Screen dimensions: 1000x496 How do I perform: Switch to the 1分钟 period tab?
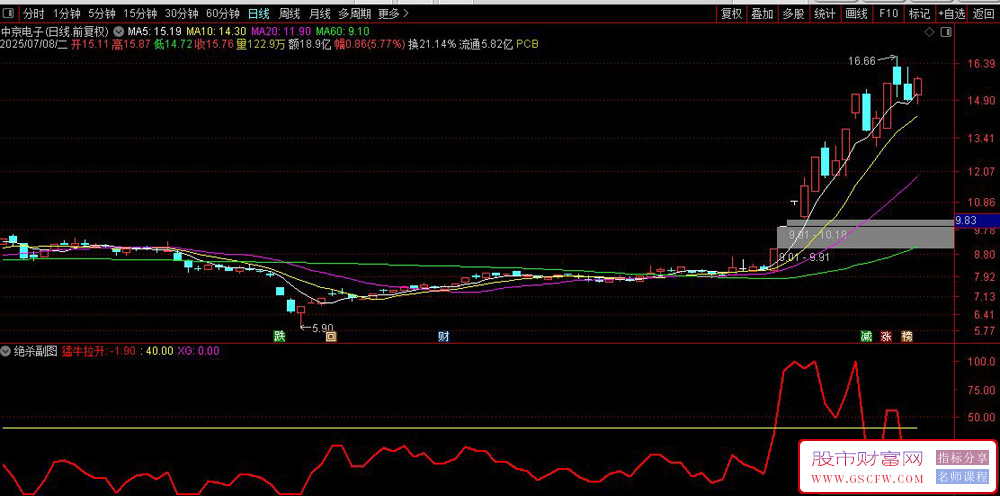[66, 13]
